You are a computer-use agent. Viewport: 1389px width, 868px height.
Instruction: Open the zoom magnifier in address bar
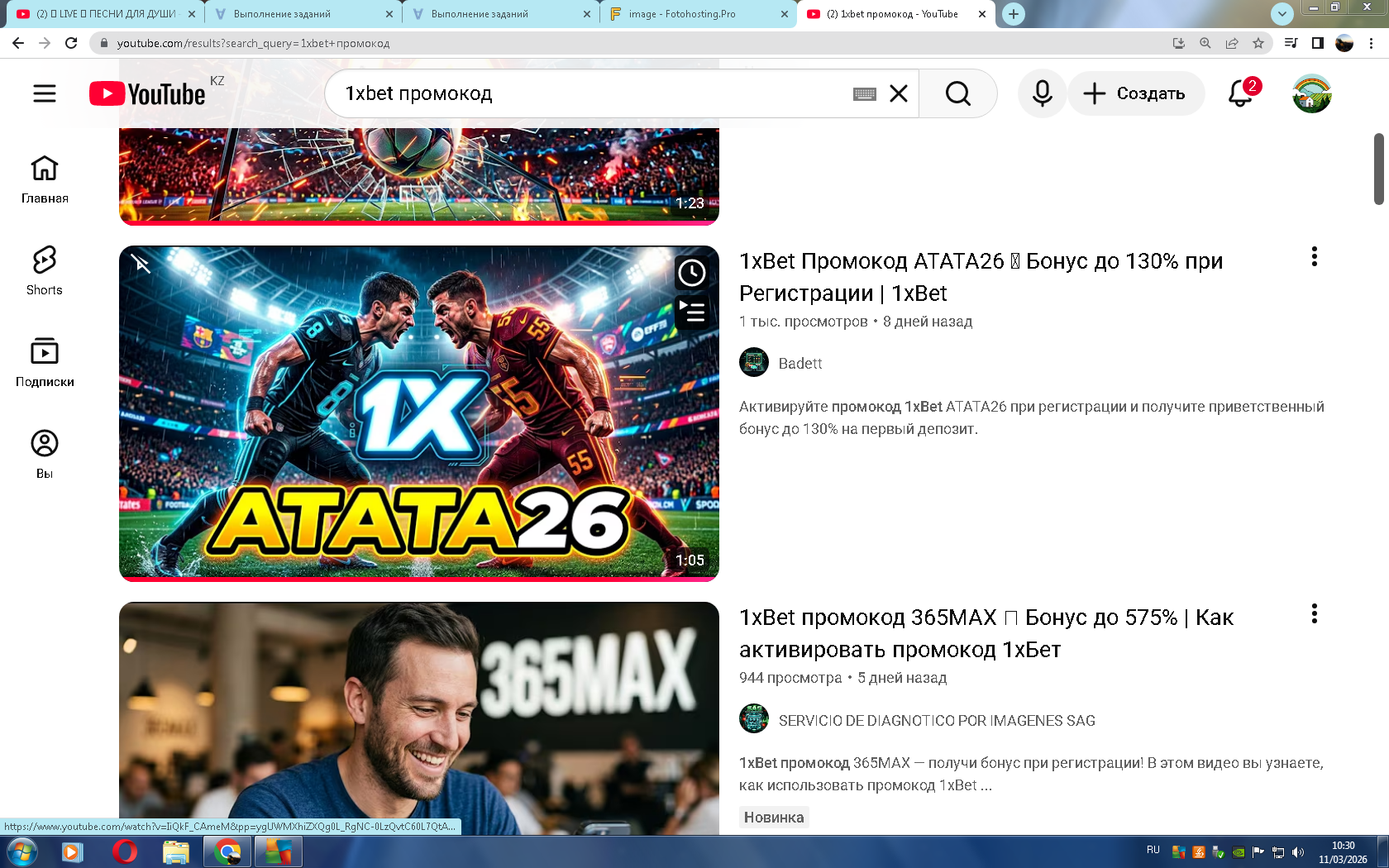tap(1205, 43)
